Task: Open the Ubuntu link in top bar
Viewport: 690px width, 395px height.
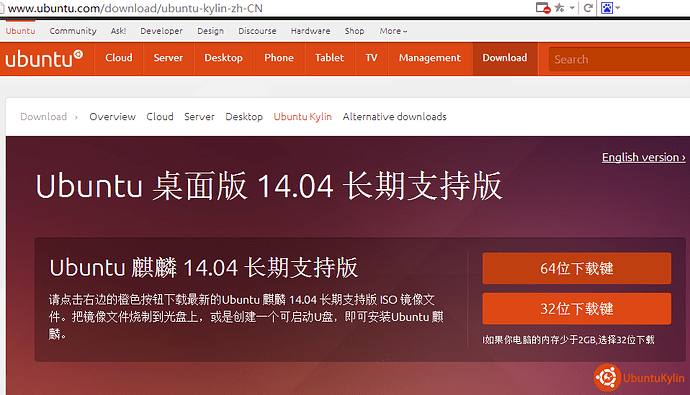Action: 20,31
